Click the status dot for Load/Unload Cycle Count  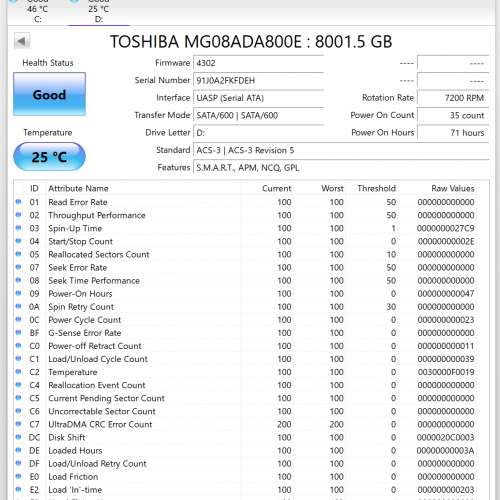(18, 358)
